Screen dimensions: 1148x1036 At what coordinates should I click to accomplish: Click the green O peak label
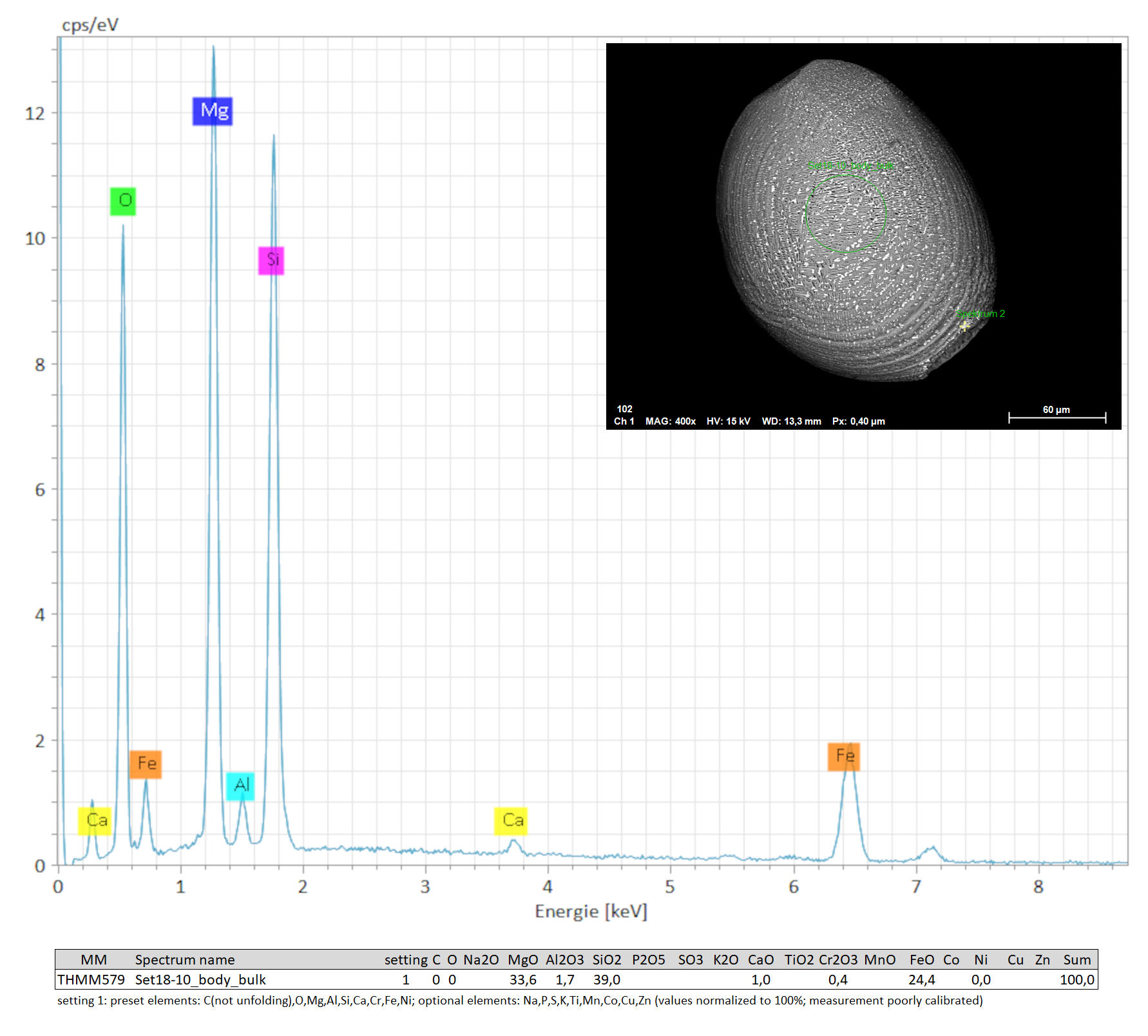pos(123,201)
